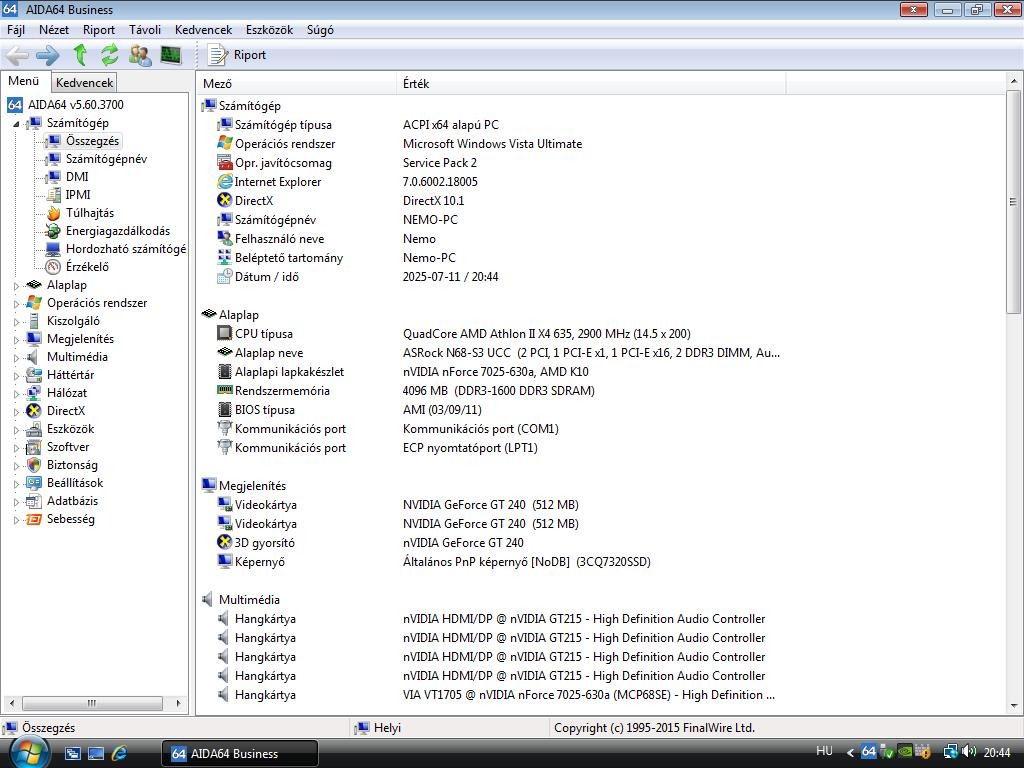Click the Riport toolbar button
Viewport: 1024px width, 768px height.
coord(236,55)
